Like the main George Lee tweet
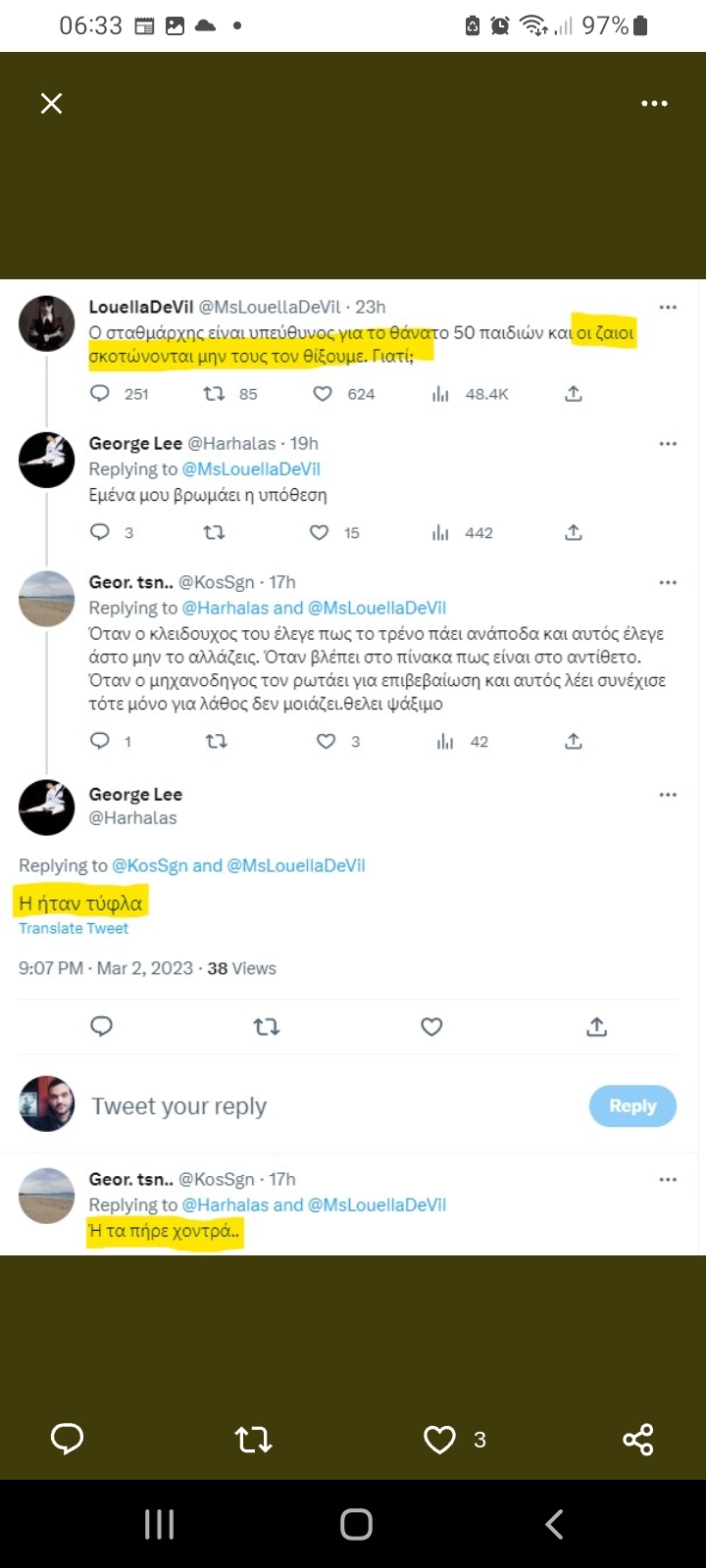 click(431, 1026)
